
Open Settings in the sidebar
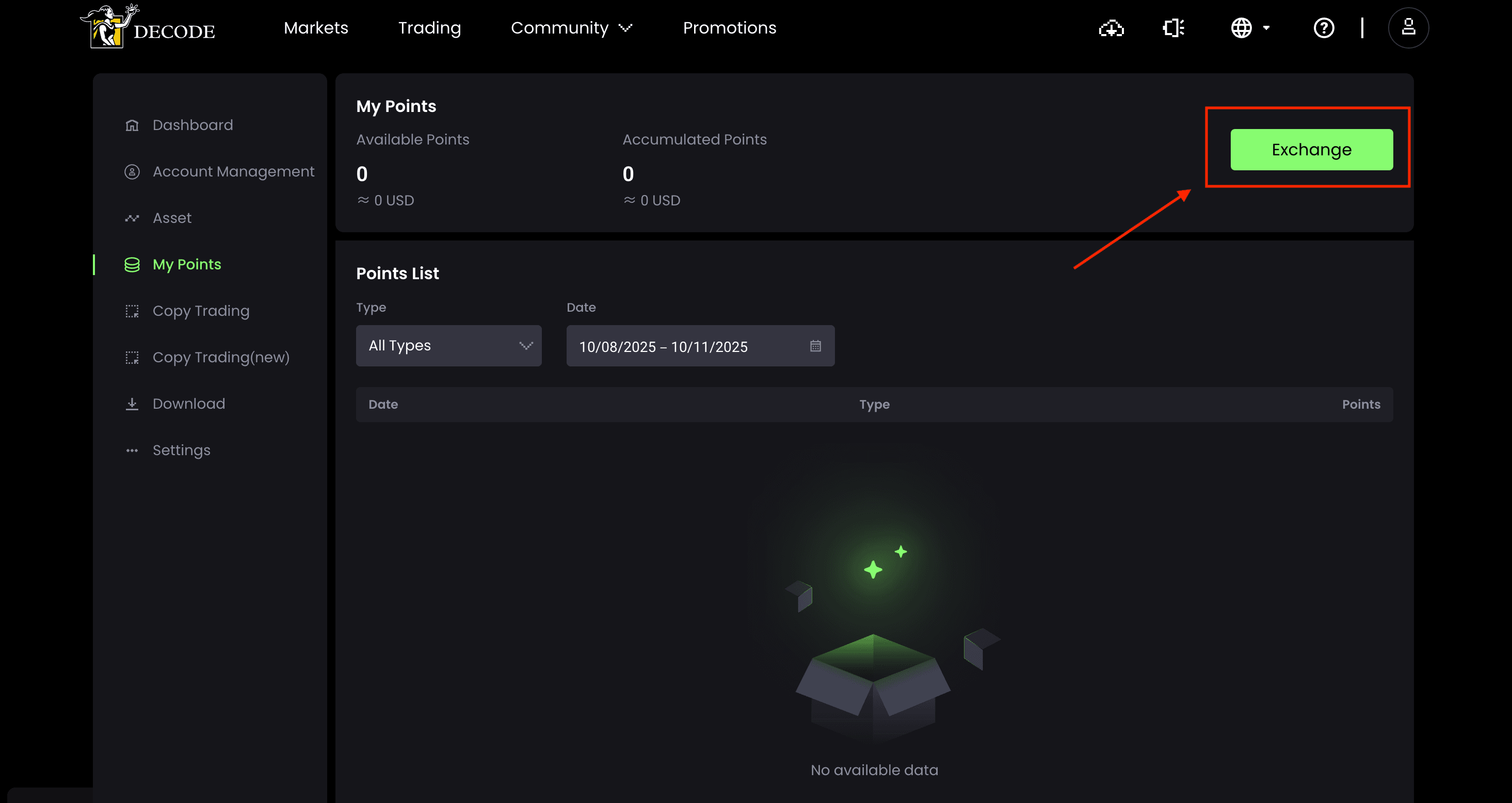[x=181, y=450]
